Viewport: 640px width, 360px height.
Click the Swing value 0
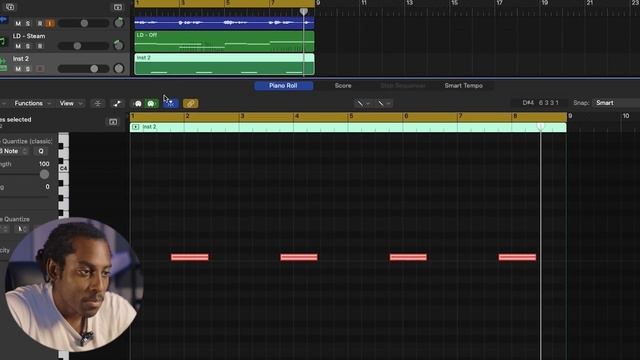[47, 187]
